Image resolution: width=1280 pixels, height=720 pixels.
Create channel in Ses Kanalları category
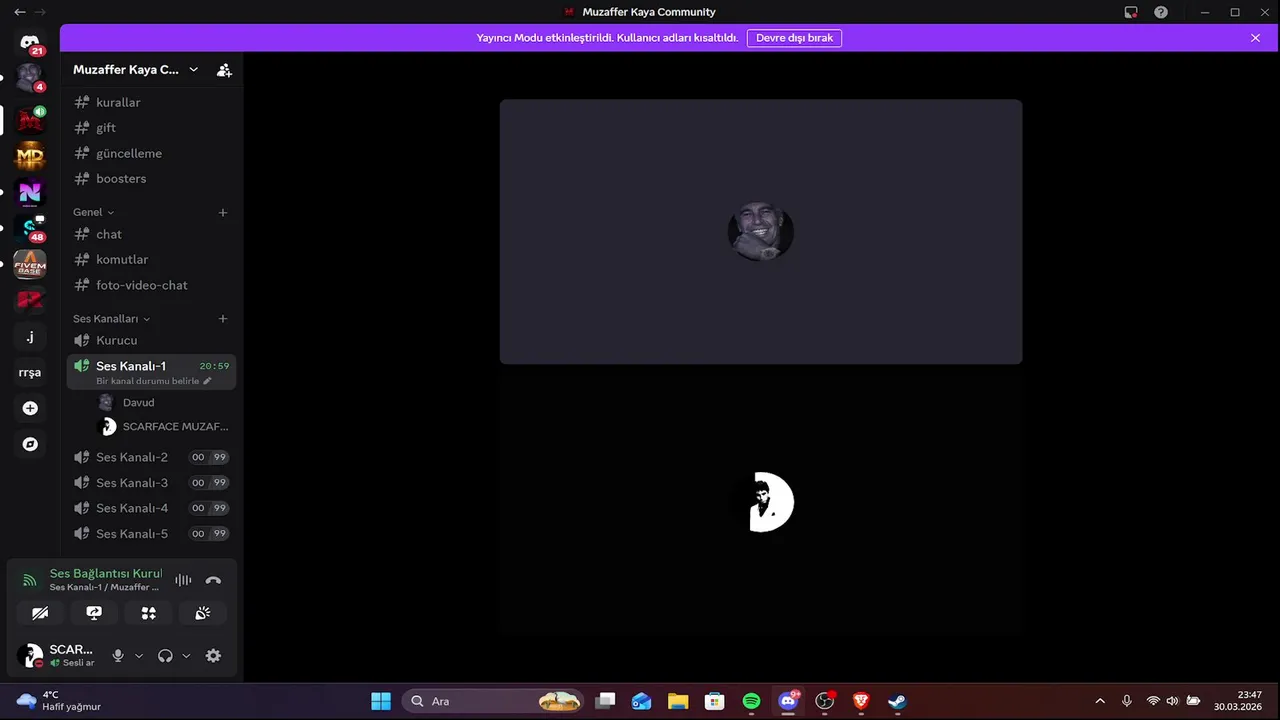(223, 319)
